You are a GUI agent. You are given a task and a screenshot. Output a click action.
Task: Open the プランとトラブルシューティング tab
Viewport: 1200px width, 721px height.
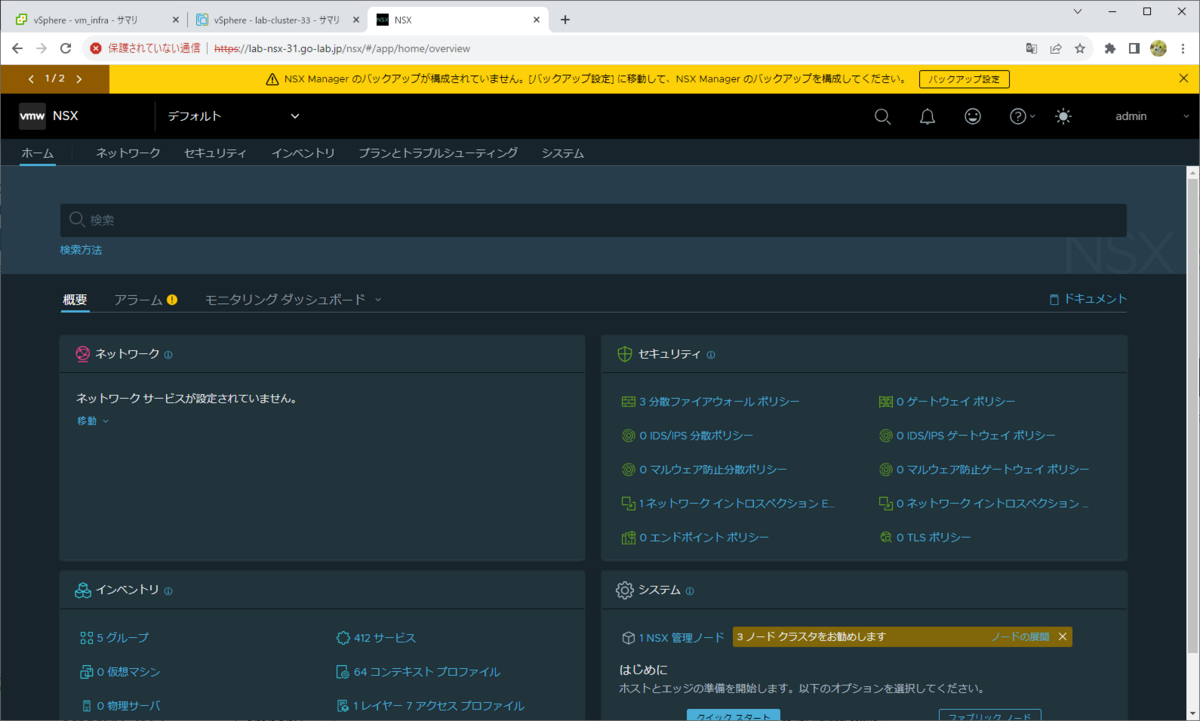click(x=438, y=153)
